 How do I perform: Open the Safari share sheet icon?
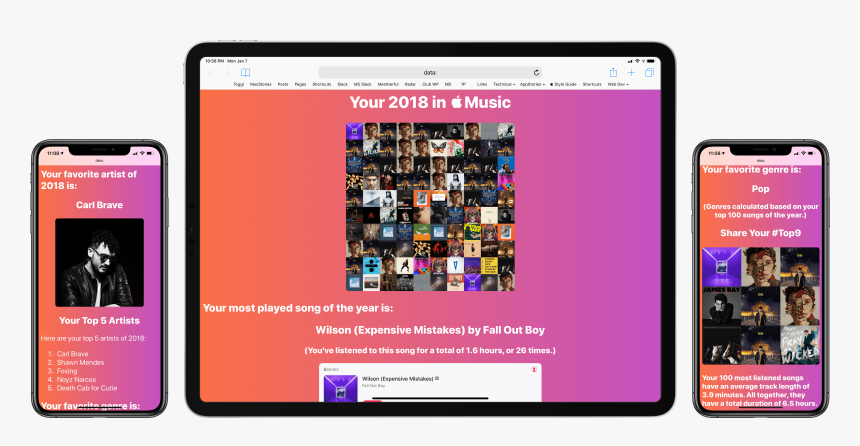(613, 72)
